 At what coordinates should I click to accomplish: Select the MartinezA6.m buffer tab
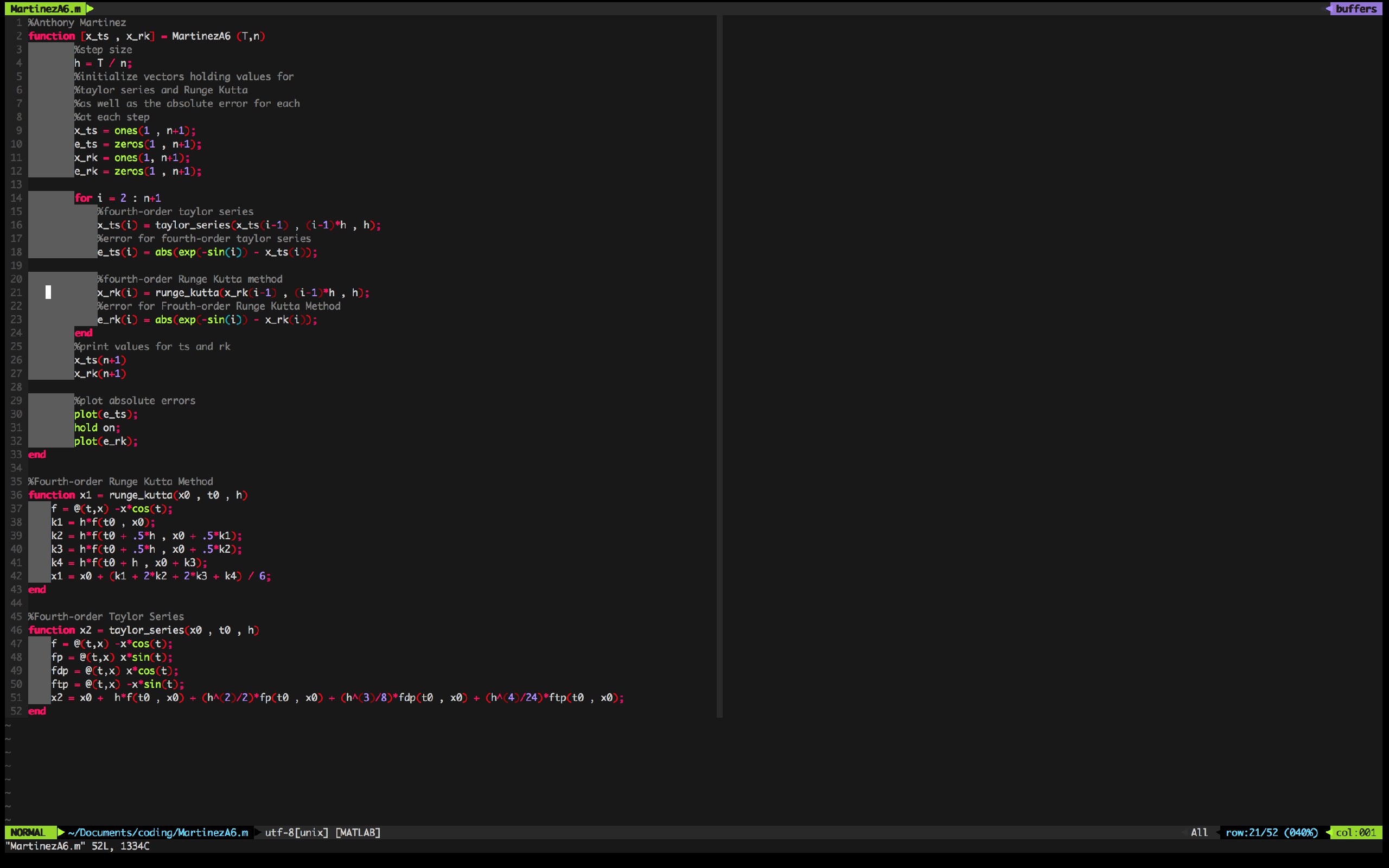46,9
